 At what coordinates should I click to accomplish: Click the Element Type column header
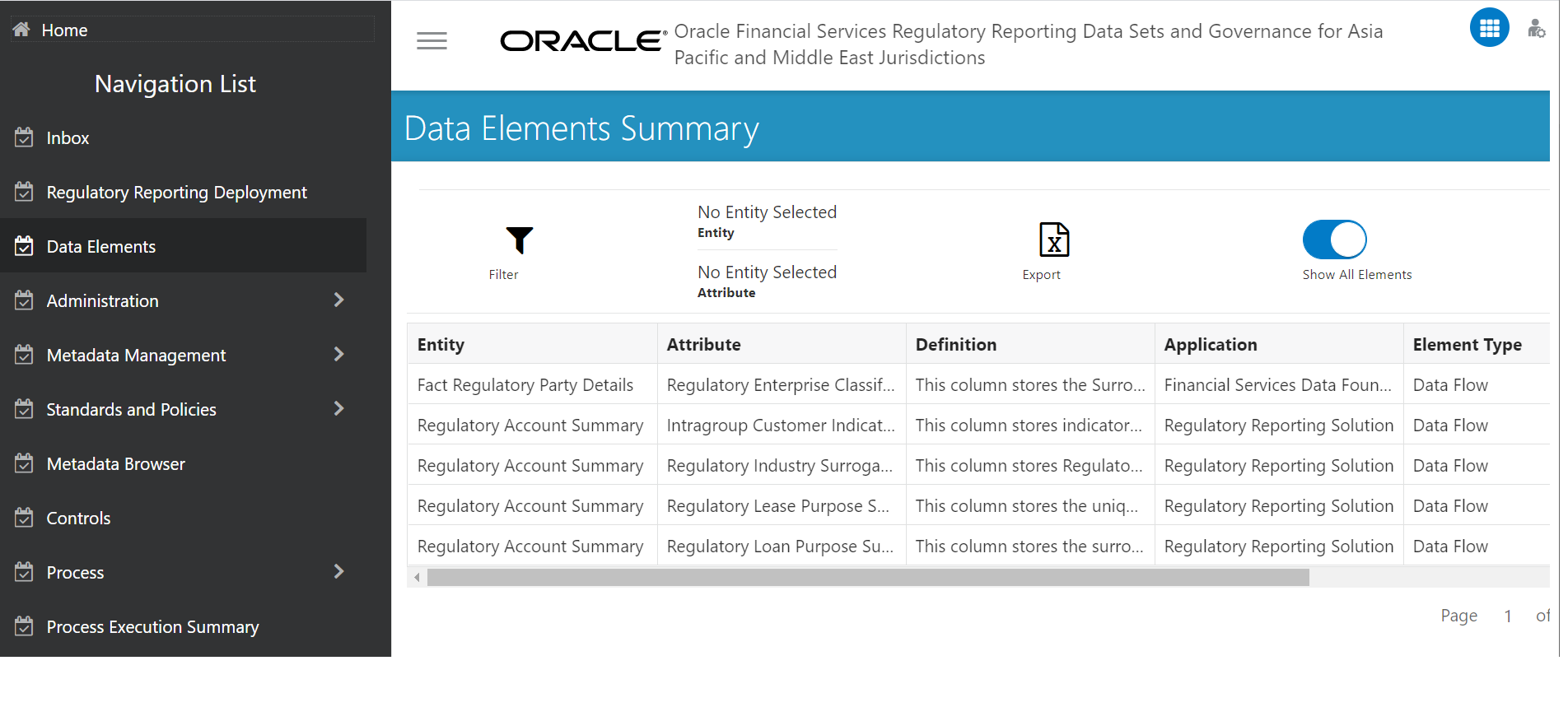1477,344
